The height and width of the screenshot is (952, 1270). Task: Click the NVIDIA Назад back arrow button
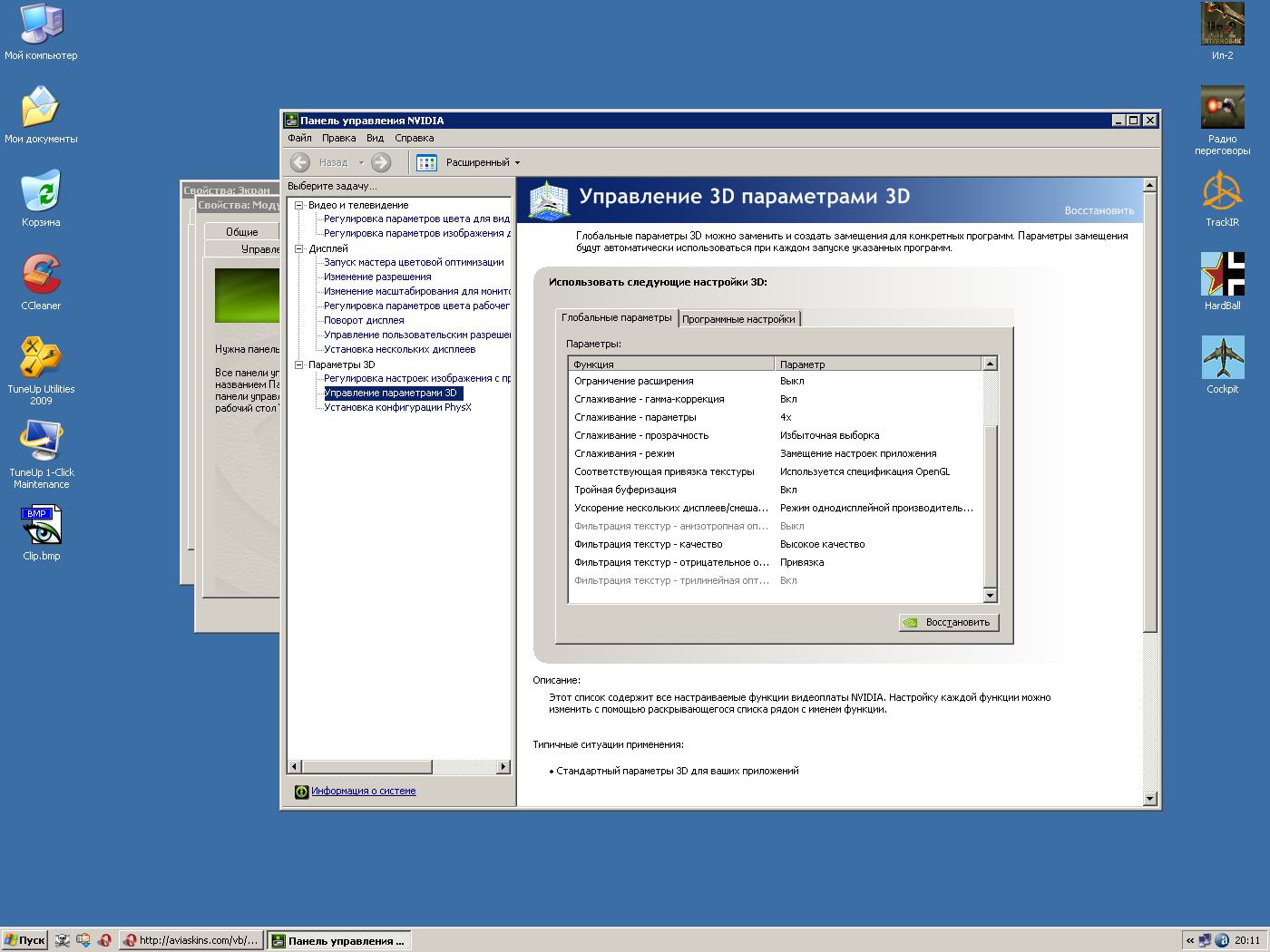tap(300, 162)
